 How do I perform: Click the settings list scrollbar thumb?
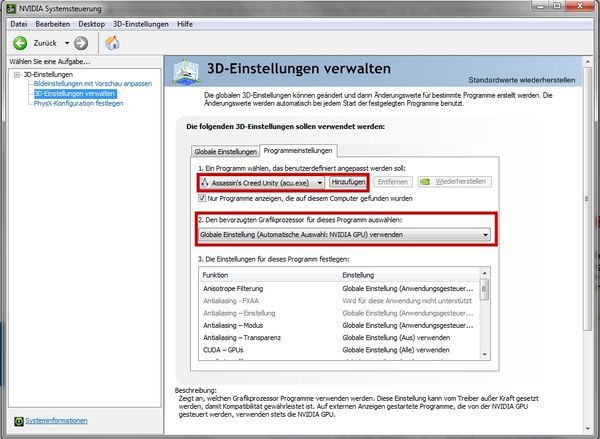point(485,289)
